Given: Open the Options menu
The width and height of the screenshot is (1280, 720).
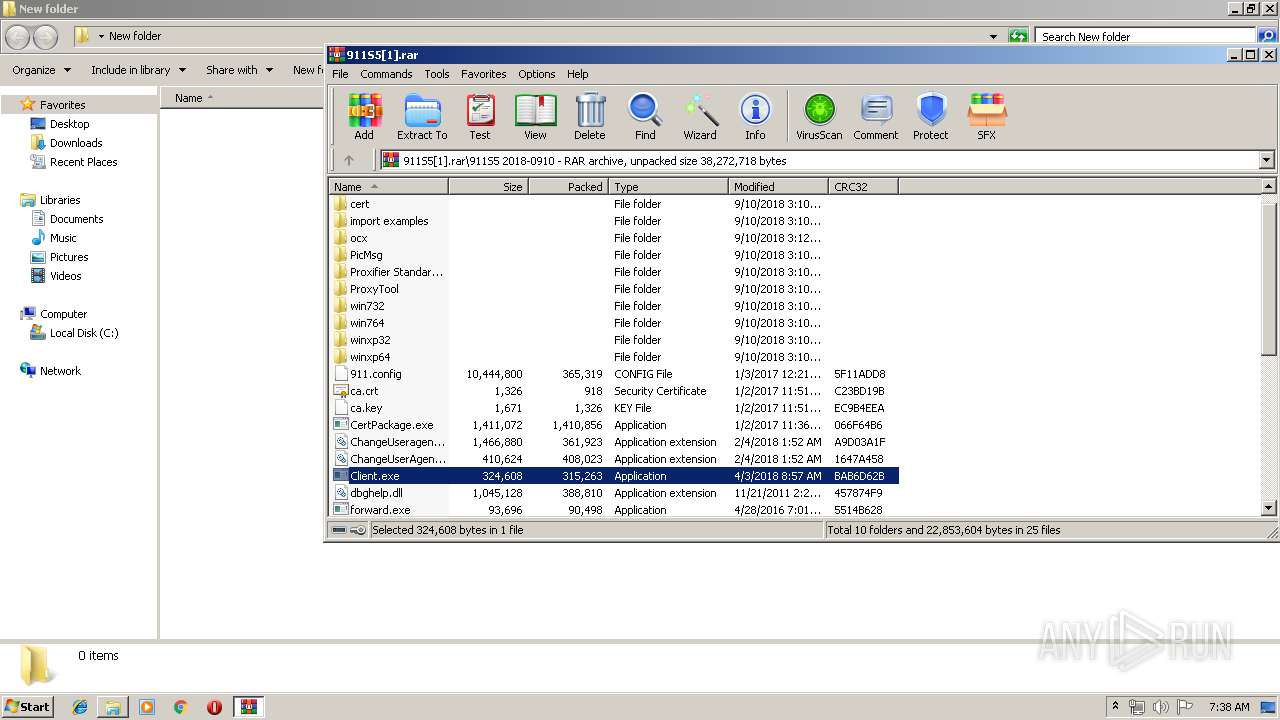Looking at the screenshot, I should 537,74.
